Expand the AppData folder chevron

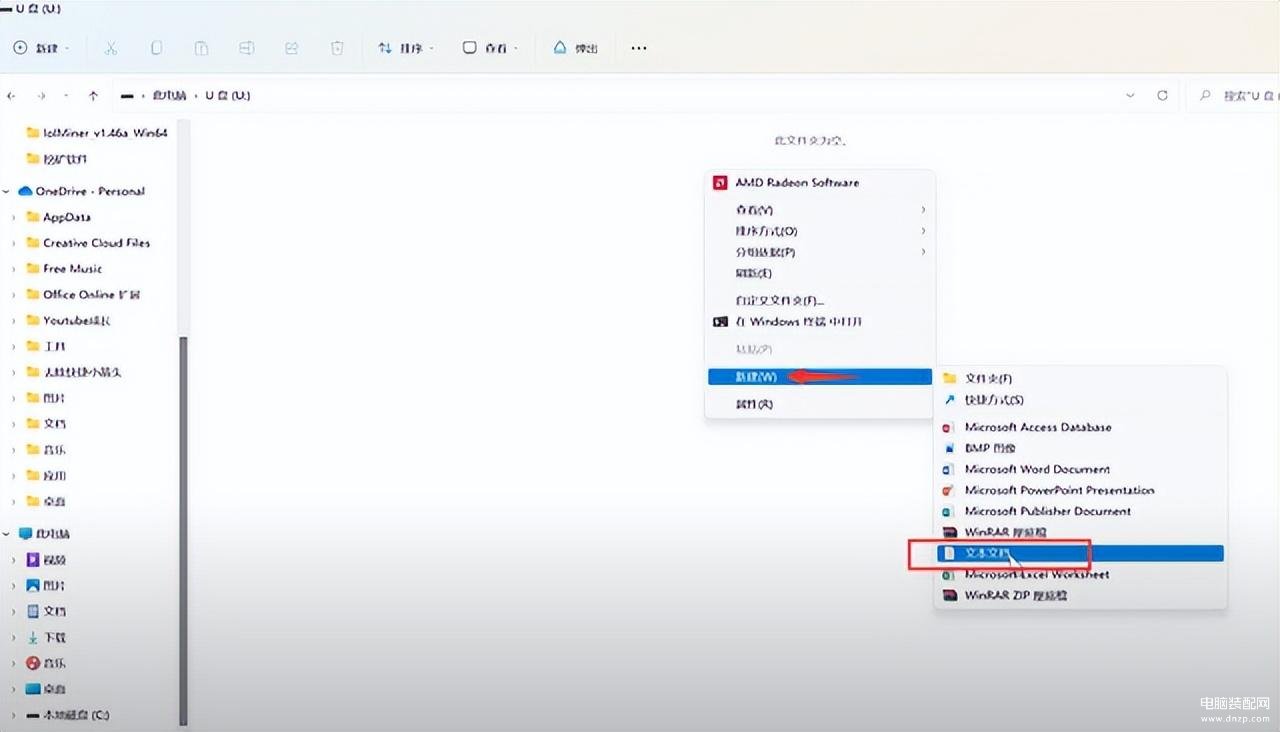point(14,217)
